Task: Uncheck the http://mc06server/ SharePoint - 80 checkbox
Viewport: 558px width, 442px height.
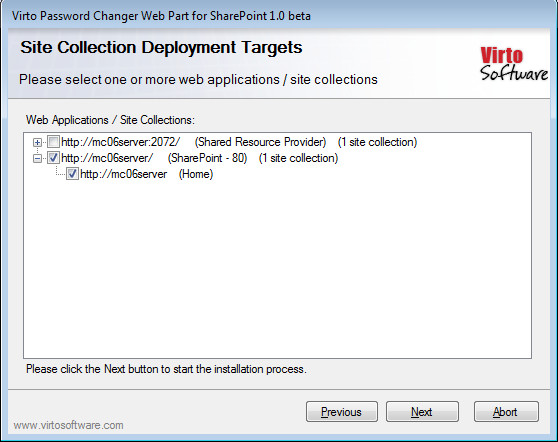Action: point(53,158)
